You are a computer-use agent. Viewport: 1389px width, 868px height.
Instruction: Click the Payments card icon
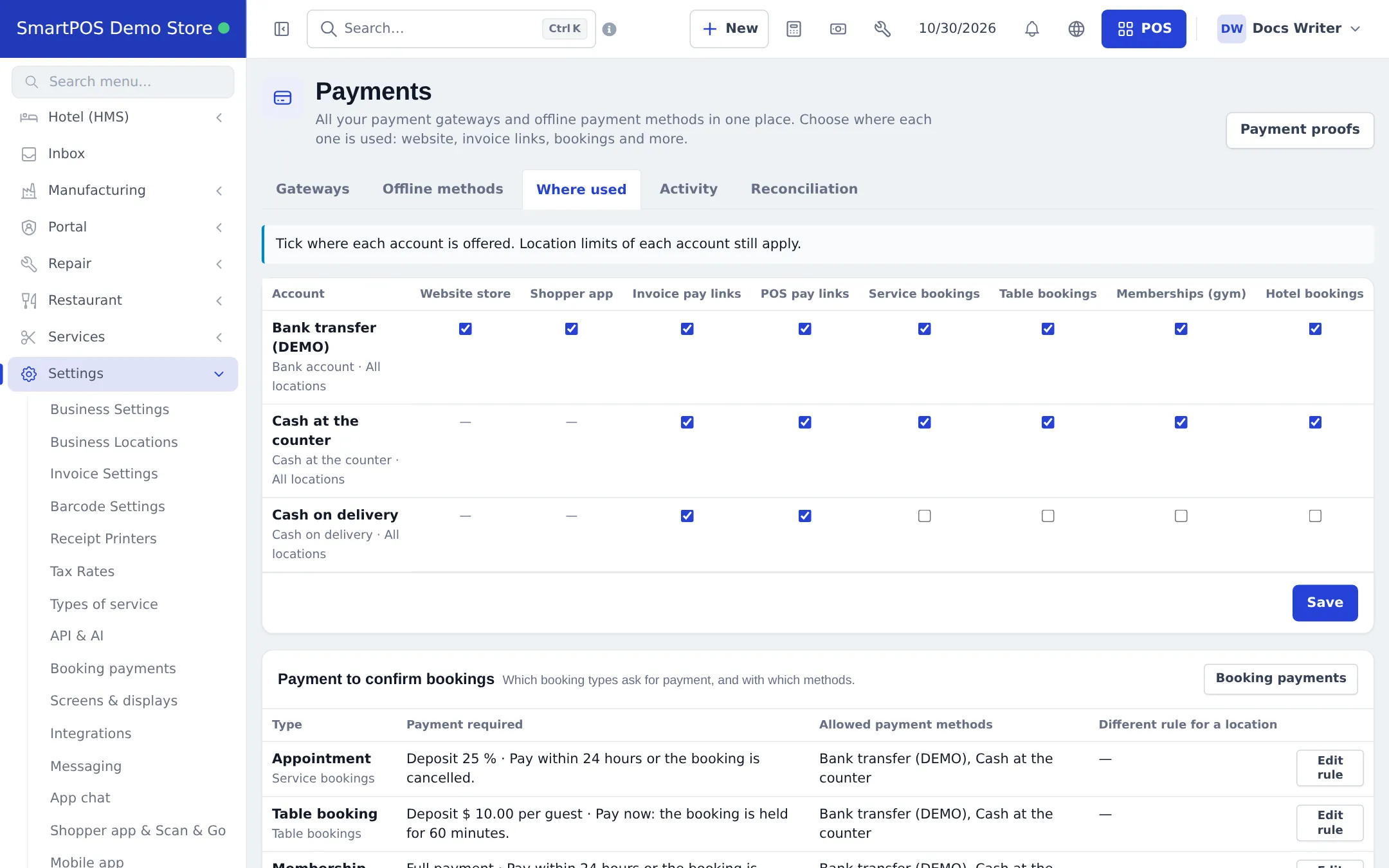(x=283, y=98)
